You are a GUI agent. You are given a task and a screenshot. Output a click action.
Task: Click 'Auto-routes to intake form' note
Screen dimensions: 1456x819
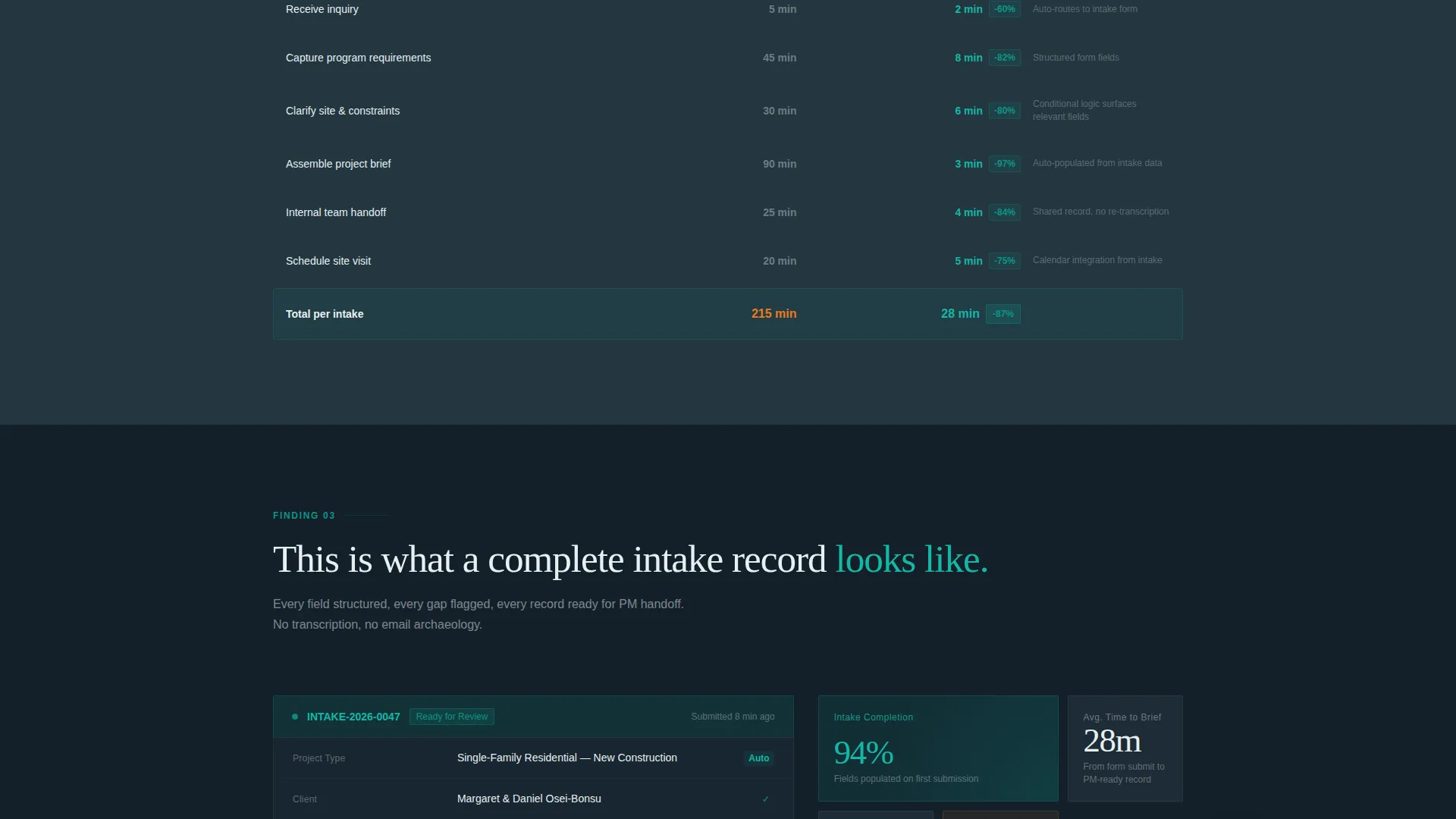tap(1084, 9)
